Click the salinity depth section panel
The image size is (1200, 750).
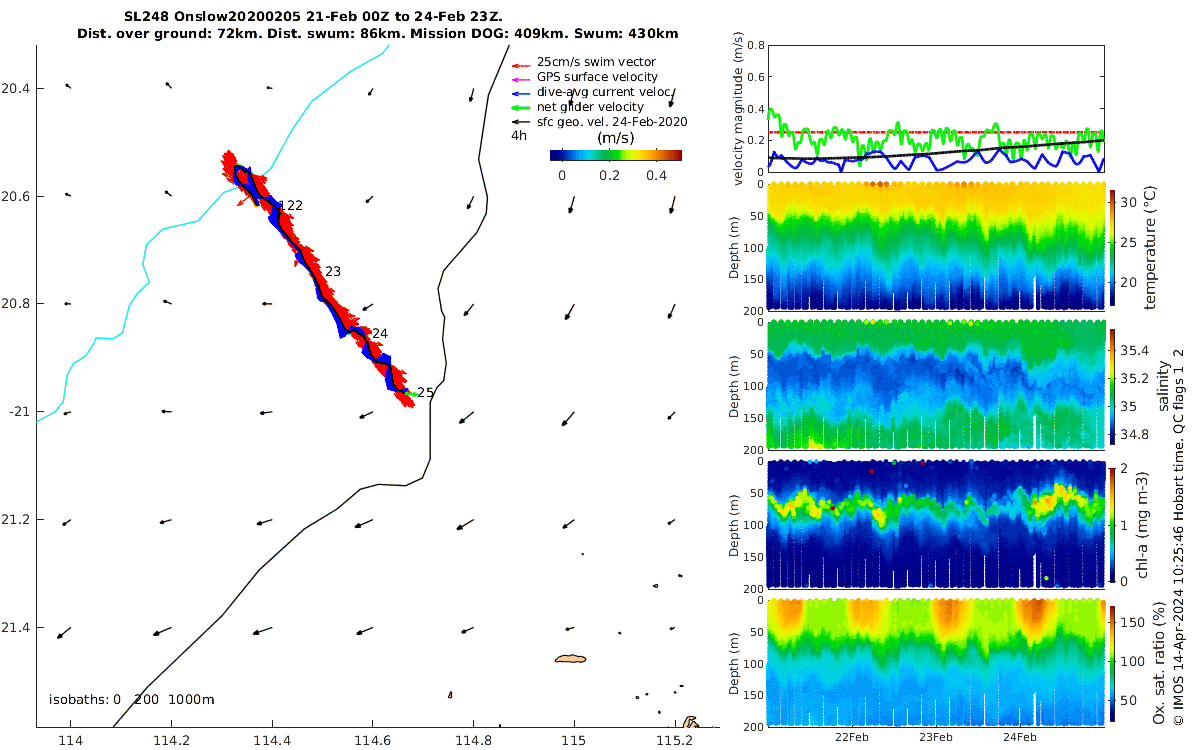[x=936, y=385]
